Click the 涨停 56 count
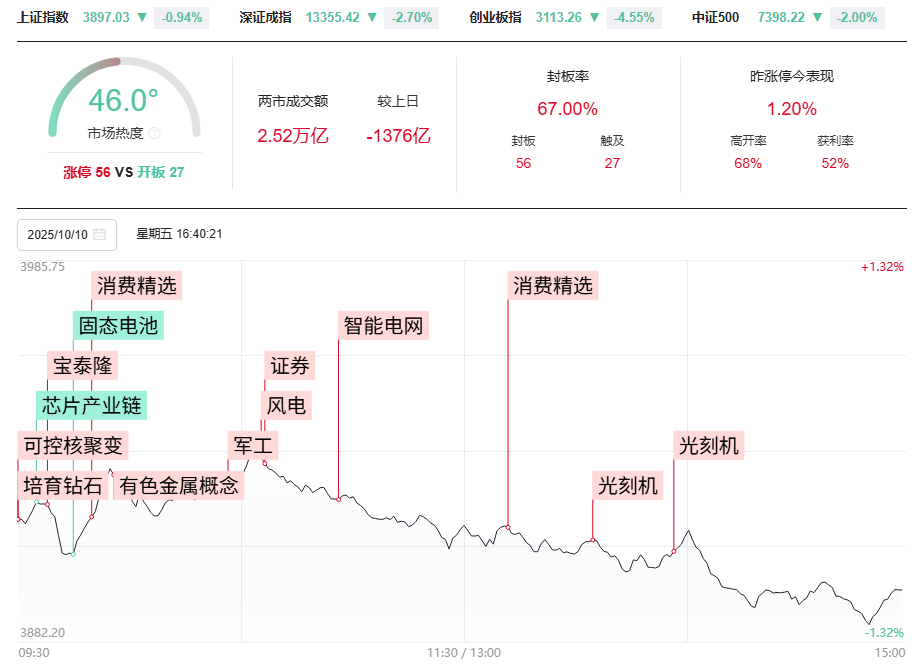This screenshot has height=669, width=912. tap(87, 172)
